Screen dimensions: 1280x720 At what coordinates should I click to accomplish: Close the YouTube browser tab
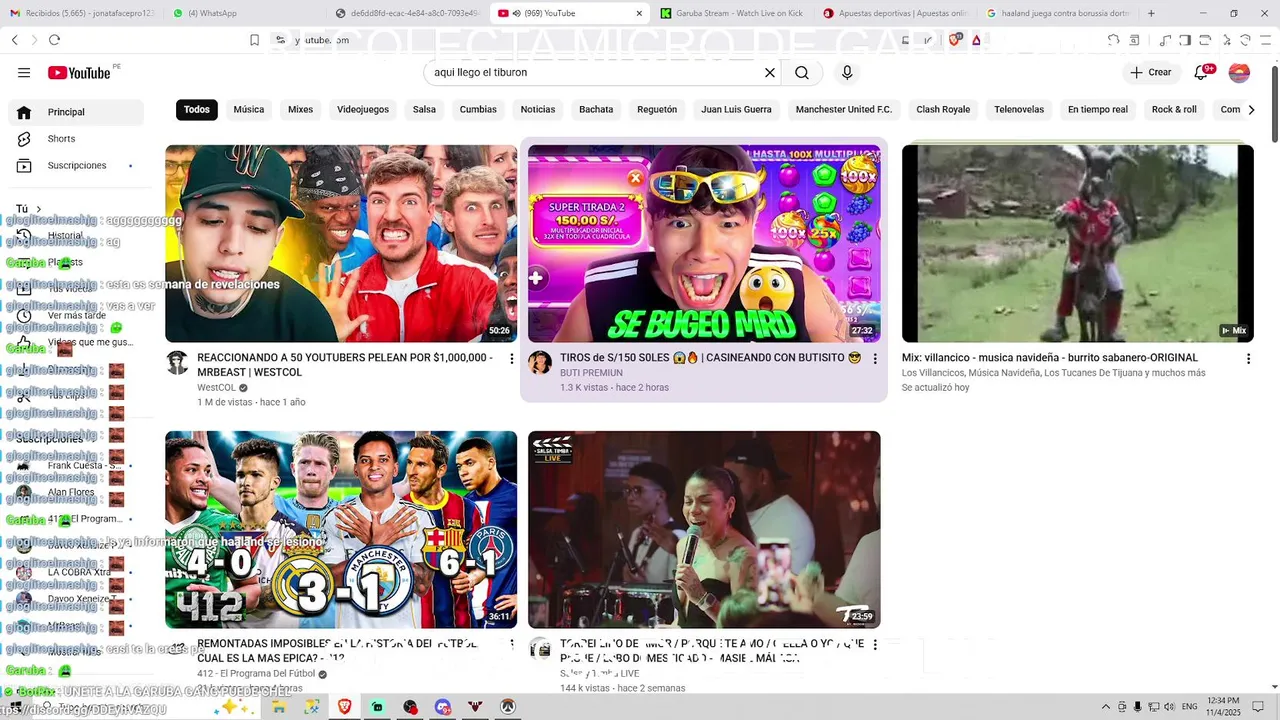click(x=639, y=13)
